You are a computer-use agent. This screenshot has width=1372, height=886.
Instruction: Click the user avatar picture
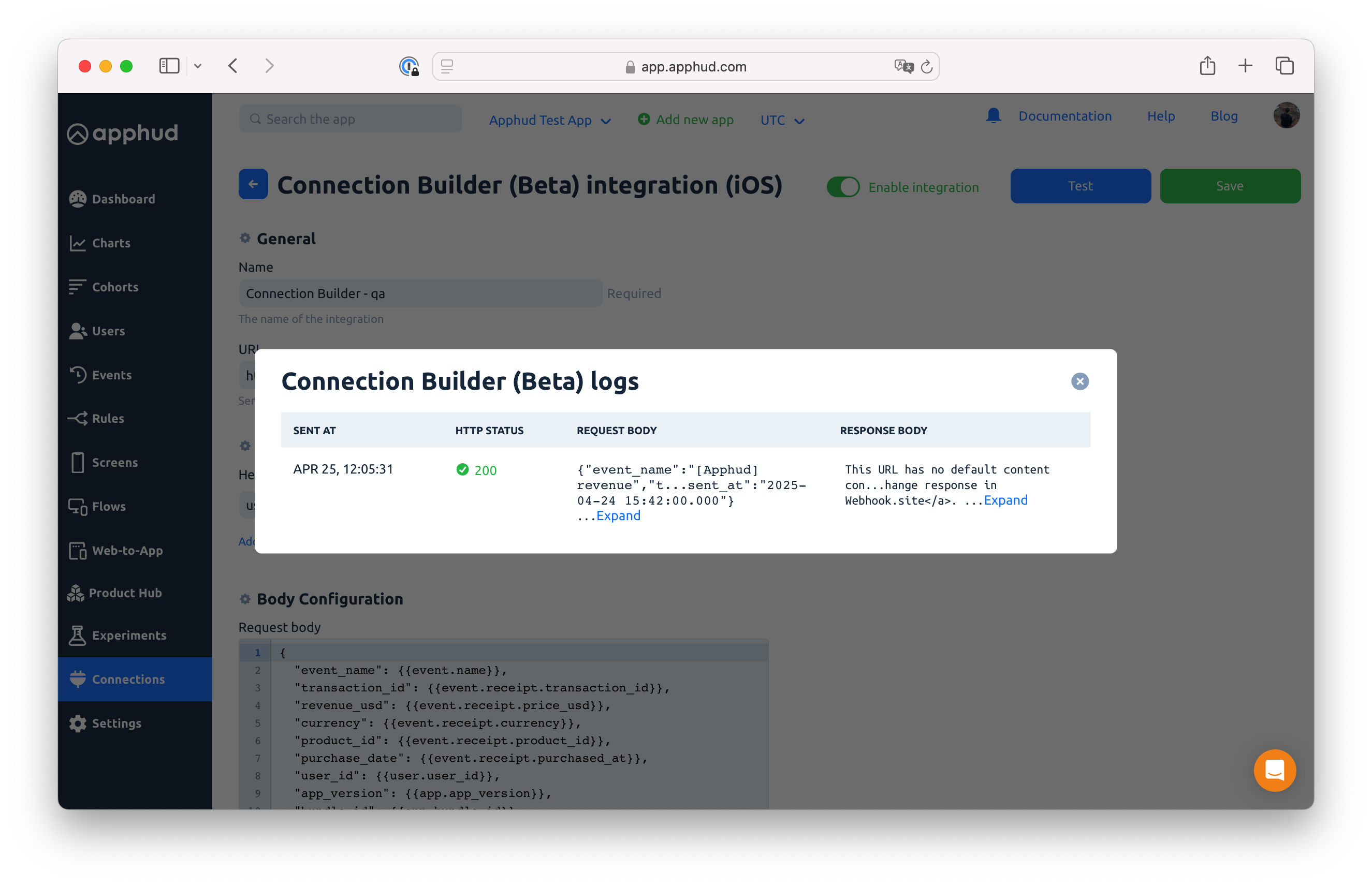(x=1286, y=115)
